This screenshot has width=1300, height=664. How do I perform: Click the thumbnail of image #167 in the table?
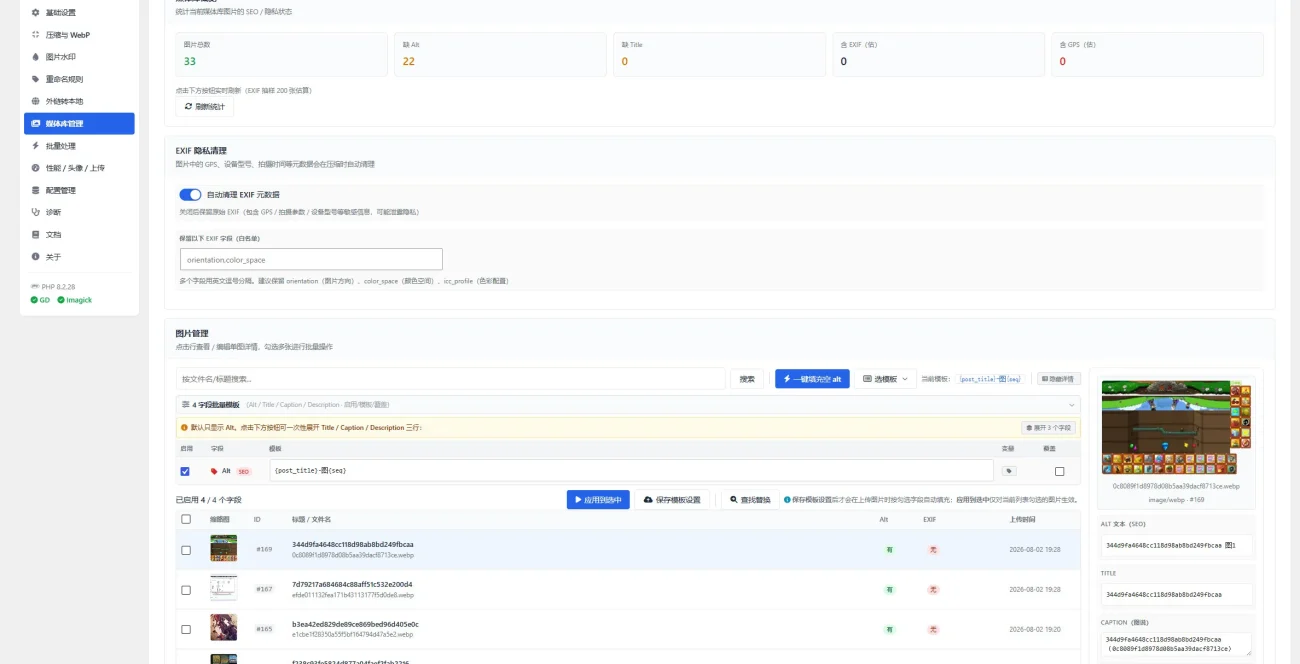click(223, 588)
